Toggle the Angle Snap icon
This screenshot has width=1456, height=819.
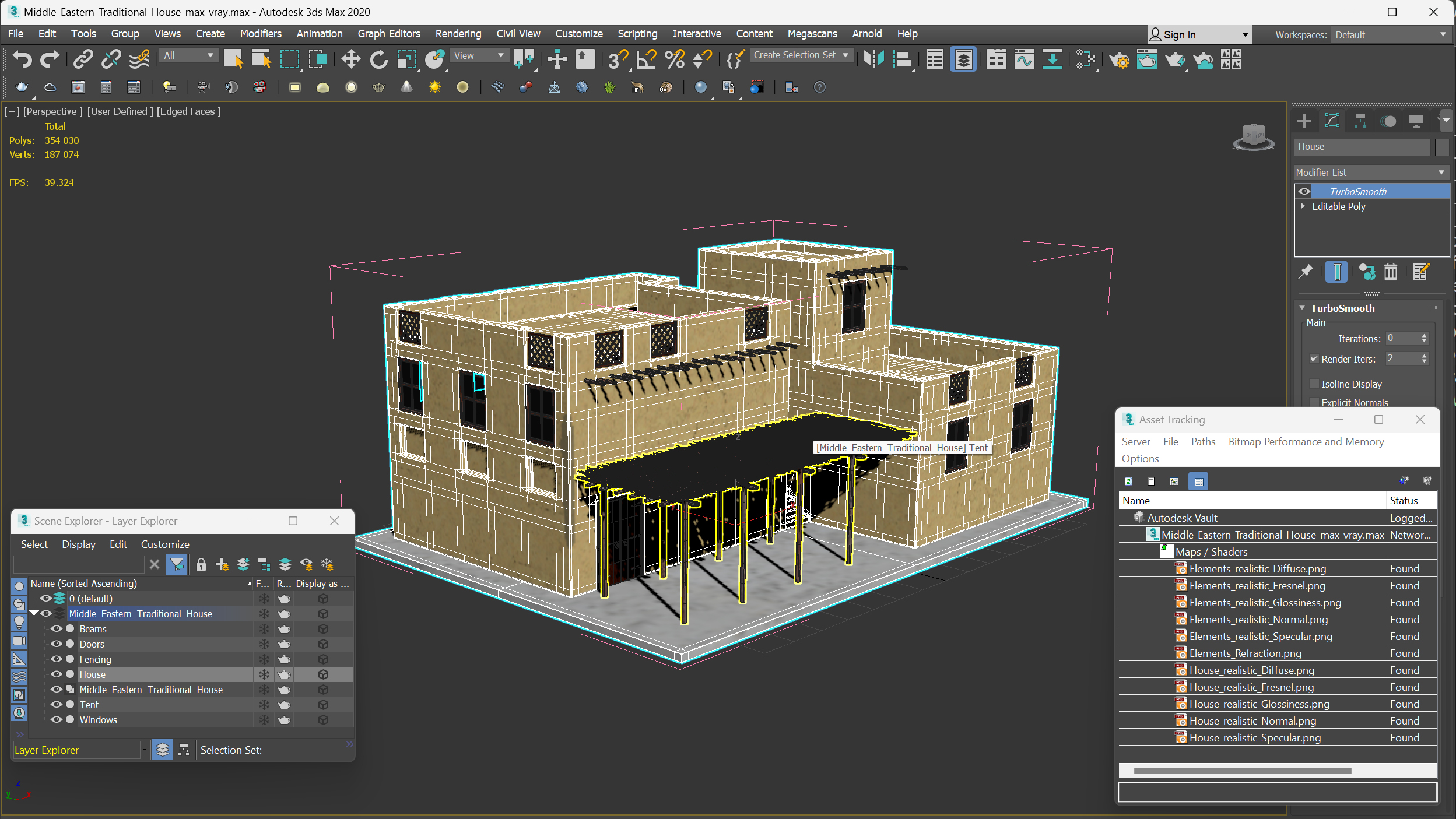click(x=646, y=59)
